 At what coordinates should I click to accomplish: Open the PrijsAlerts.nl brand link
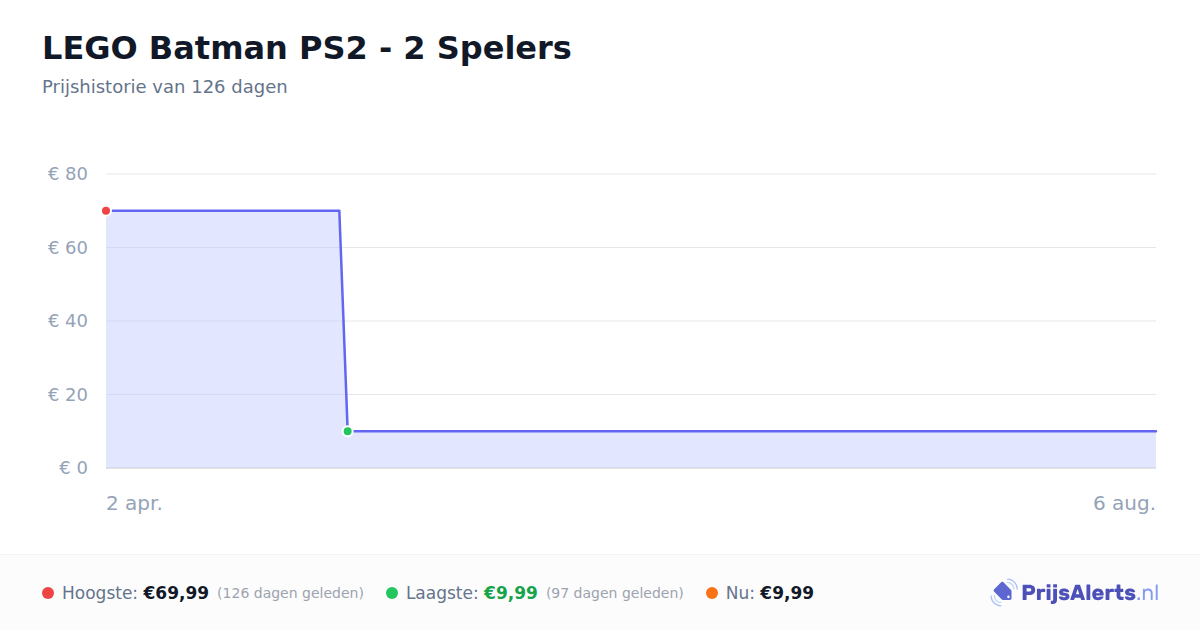pos(1075,593)
